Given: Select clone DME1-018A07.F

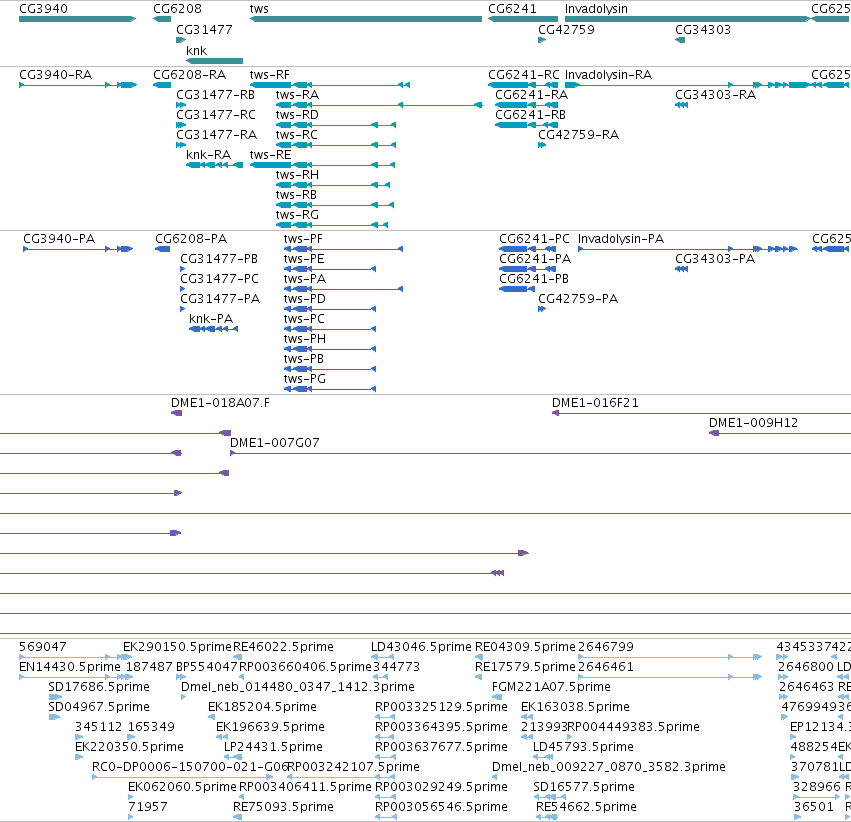Looking at the screenshot, I should coord(176,413).
